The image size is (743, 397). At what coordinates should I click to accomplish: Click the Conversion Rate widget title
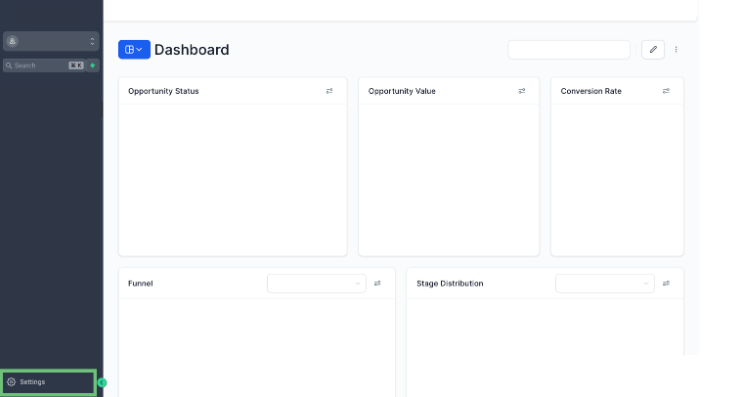(x=591, y=91)
